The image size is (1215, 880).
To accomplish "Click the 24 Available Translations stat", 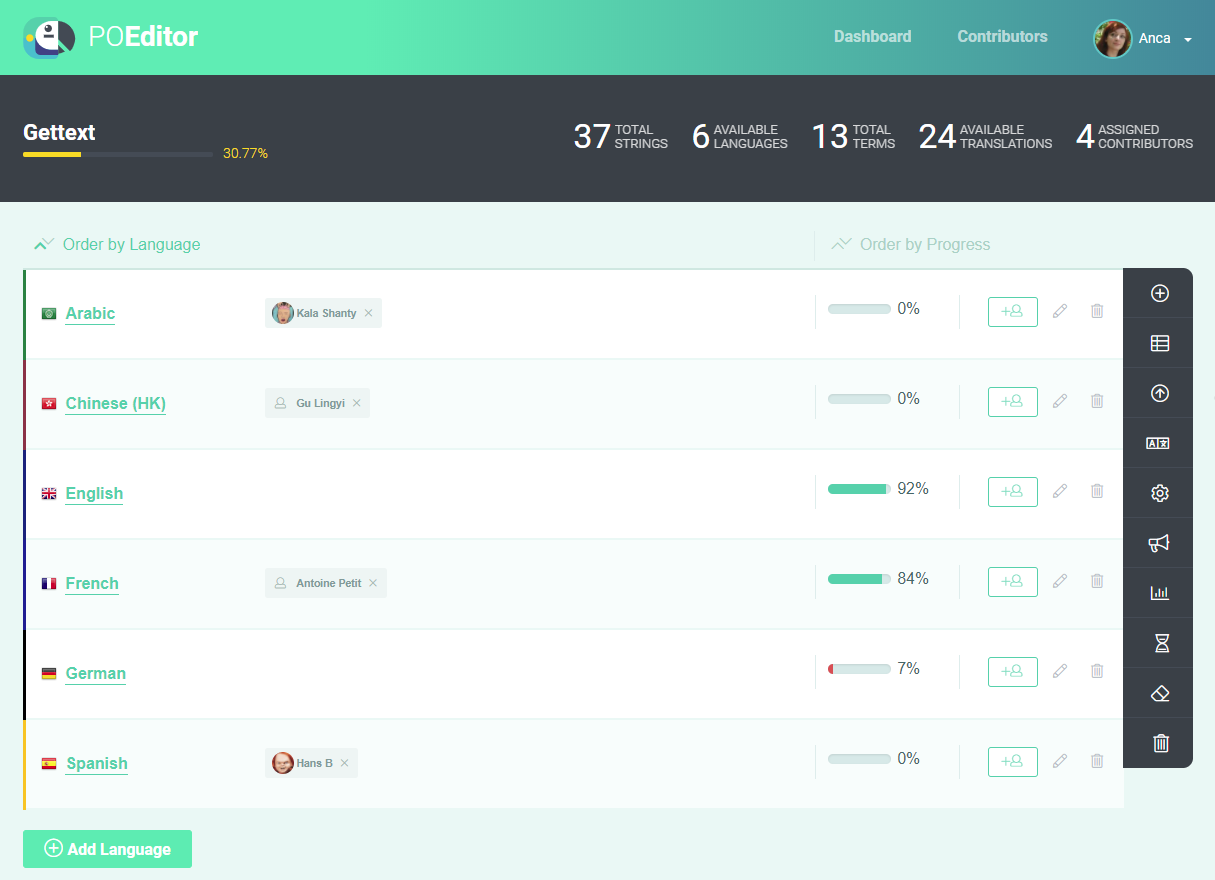I will click(x=985, y=136).
